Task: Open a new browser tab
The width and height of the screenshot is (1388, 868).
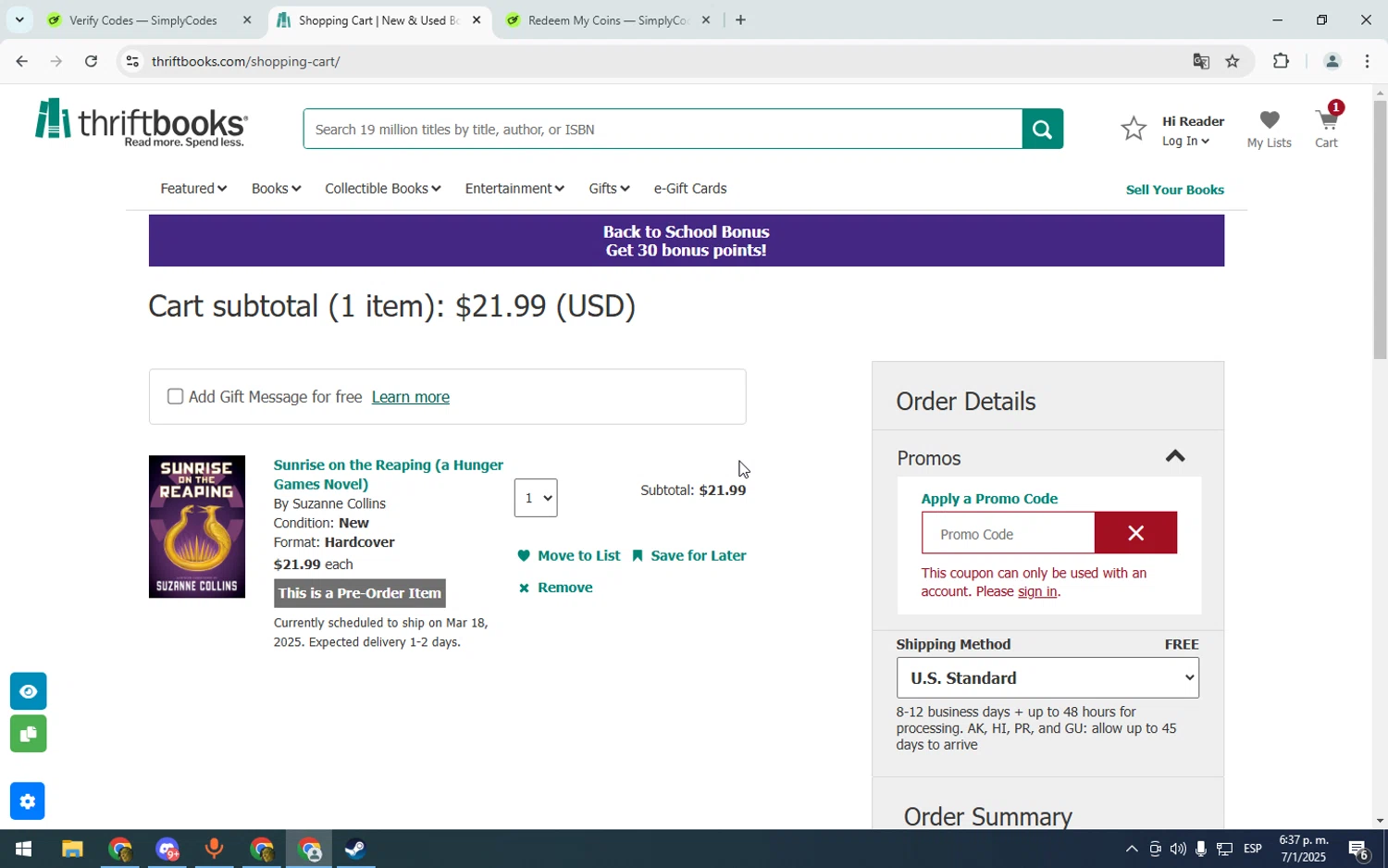Action: pyautogui.click(x=740, y=19)
